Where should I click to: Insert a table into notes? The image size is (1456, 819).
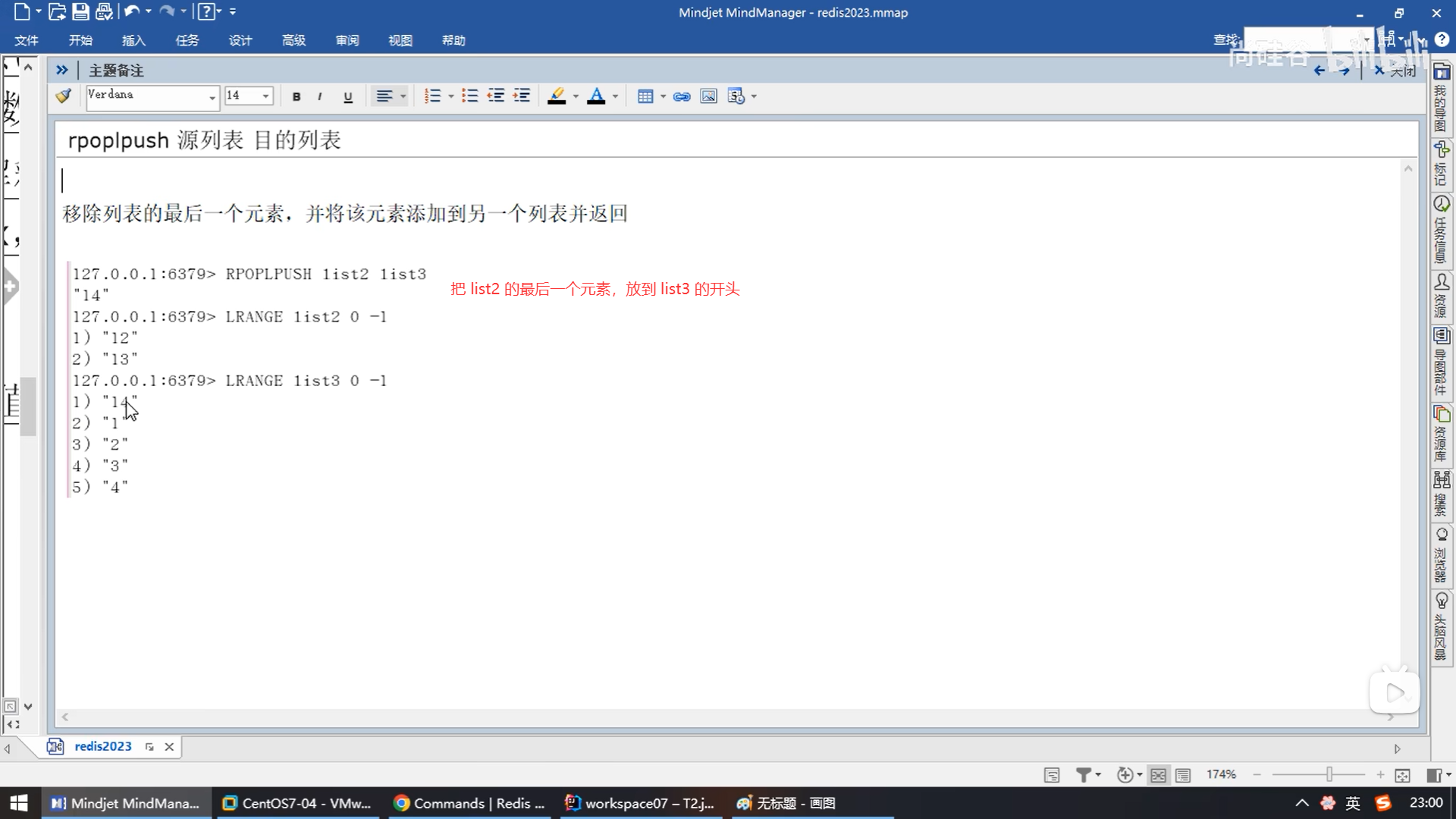[645, 96]
